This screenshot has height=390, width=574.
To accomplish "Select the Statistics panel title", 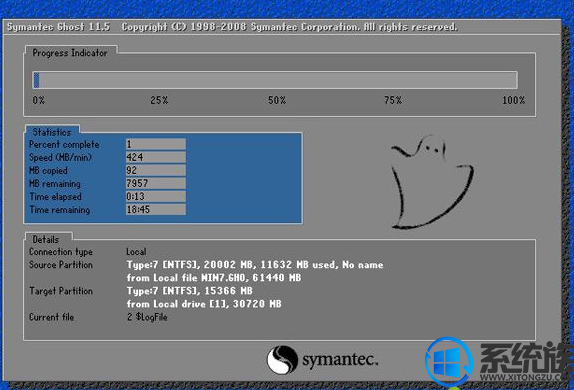I will (52, 132).
